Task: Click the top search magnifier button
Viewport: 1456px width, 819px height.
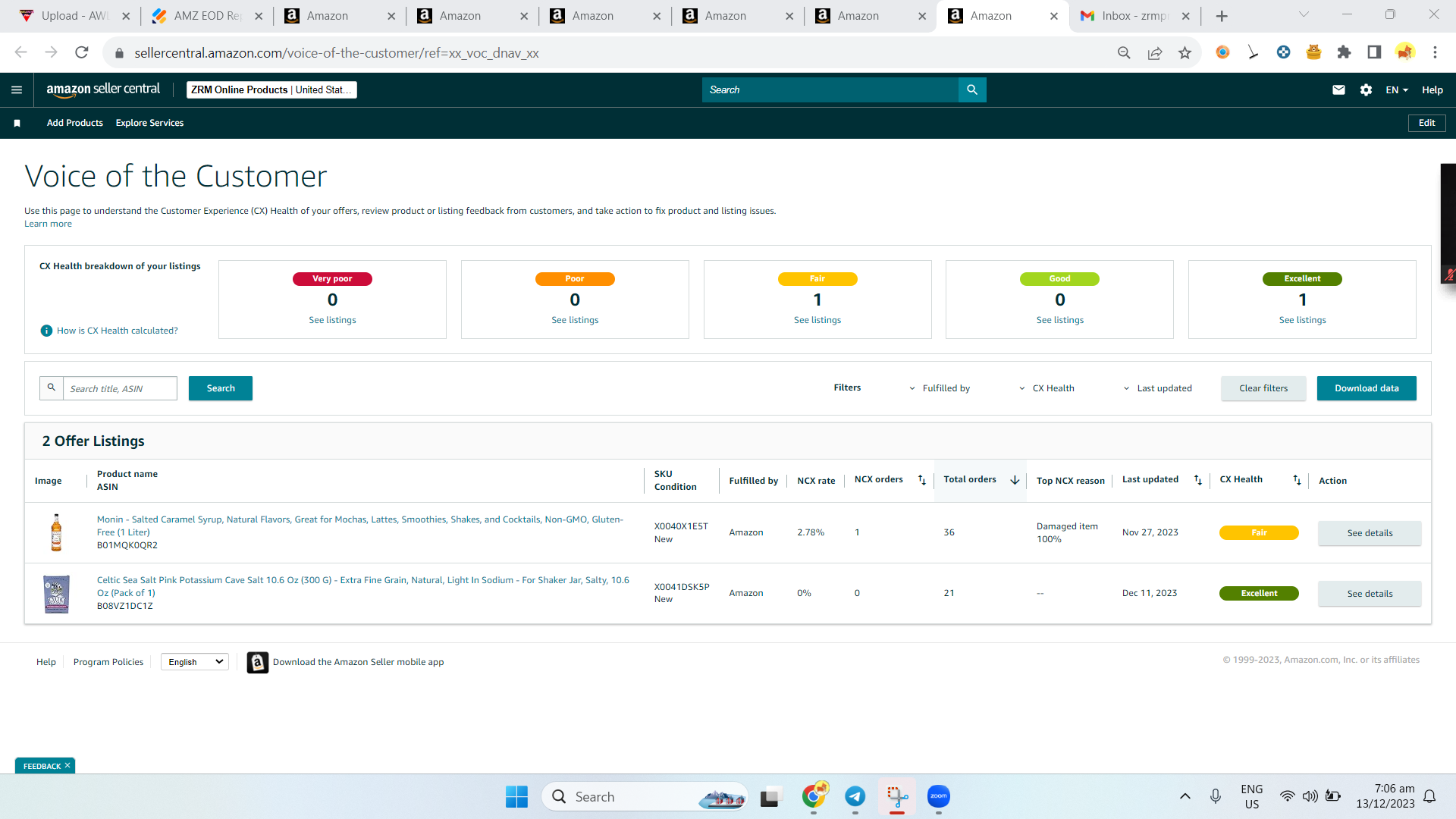Action: [x=972, y=89]
